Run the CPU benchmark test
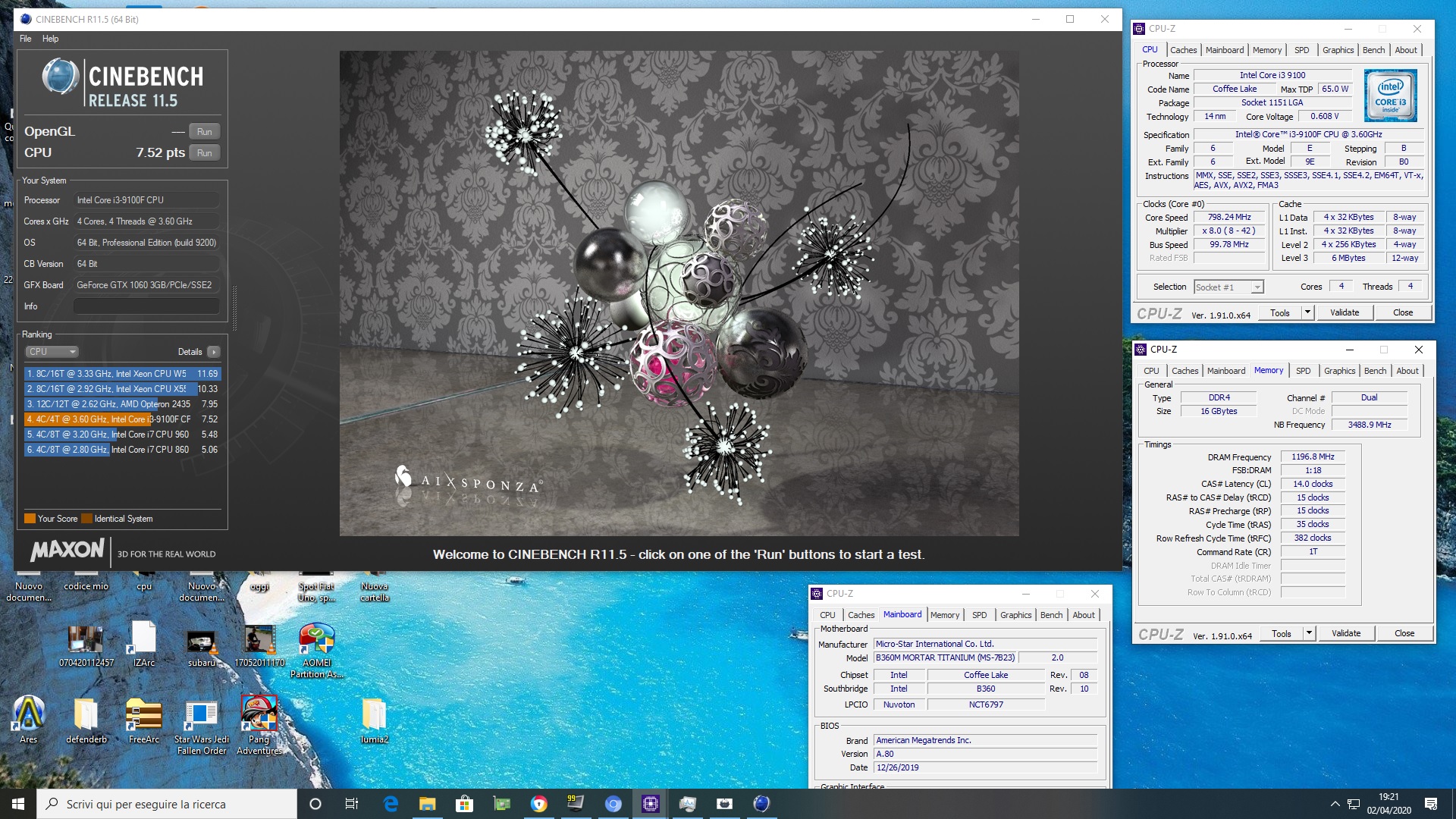The image size is (1456, 819). point(204,153)
